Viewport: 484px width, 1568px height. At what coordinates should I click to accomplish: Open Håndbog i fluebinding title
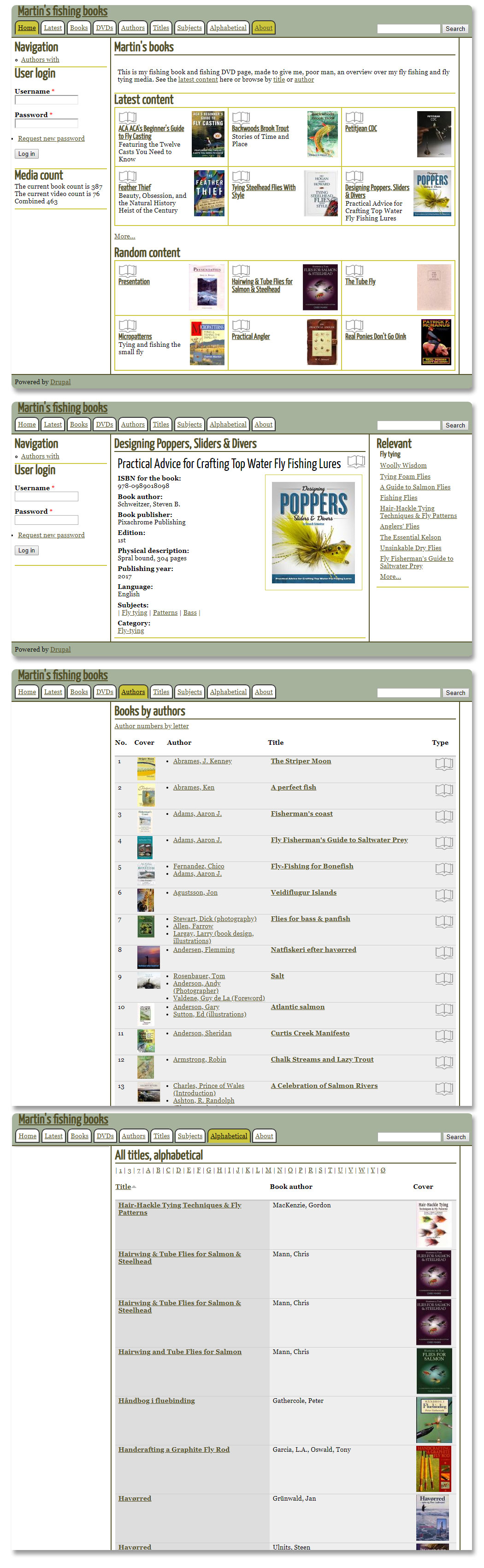tap(156, 1401)
